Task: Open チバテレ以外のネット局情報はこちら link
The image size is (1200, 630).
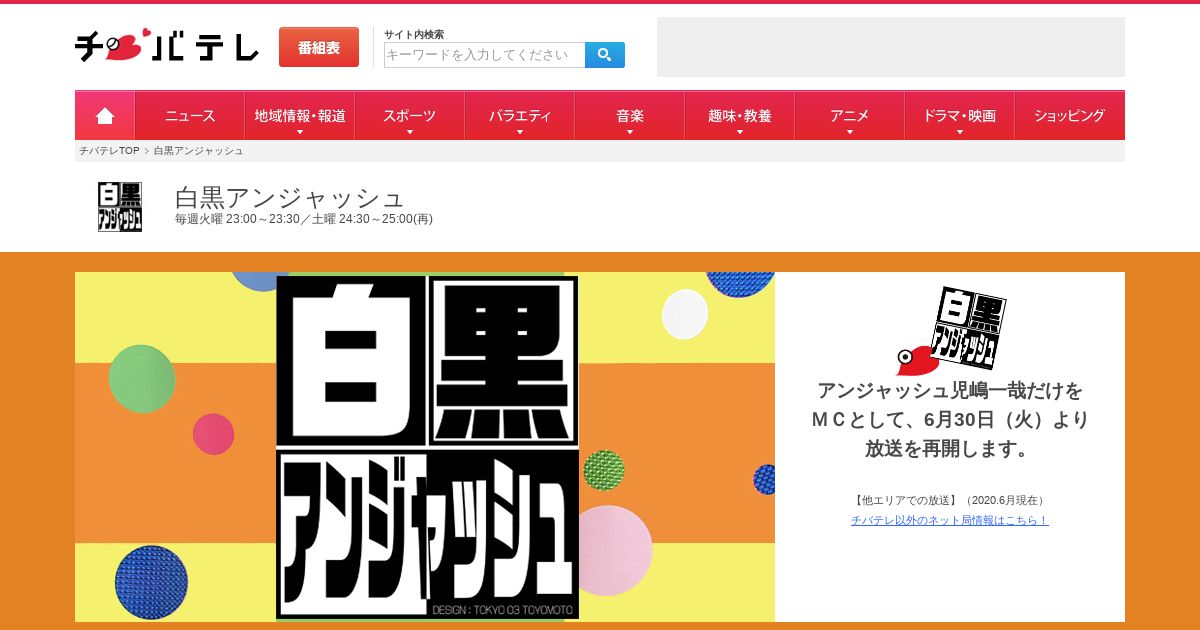Action: point(950,520)
